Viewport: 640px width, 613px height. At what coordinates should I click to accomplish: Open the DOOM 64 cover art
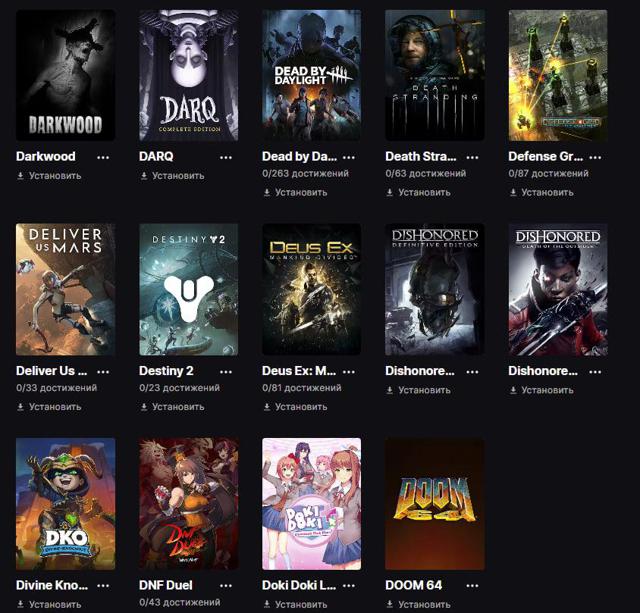point(435,504)
